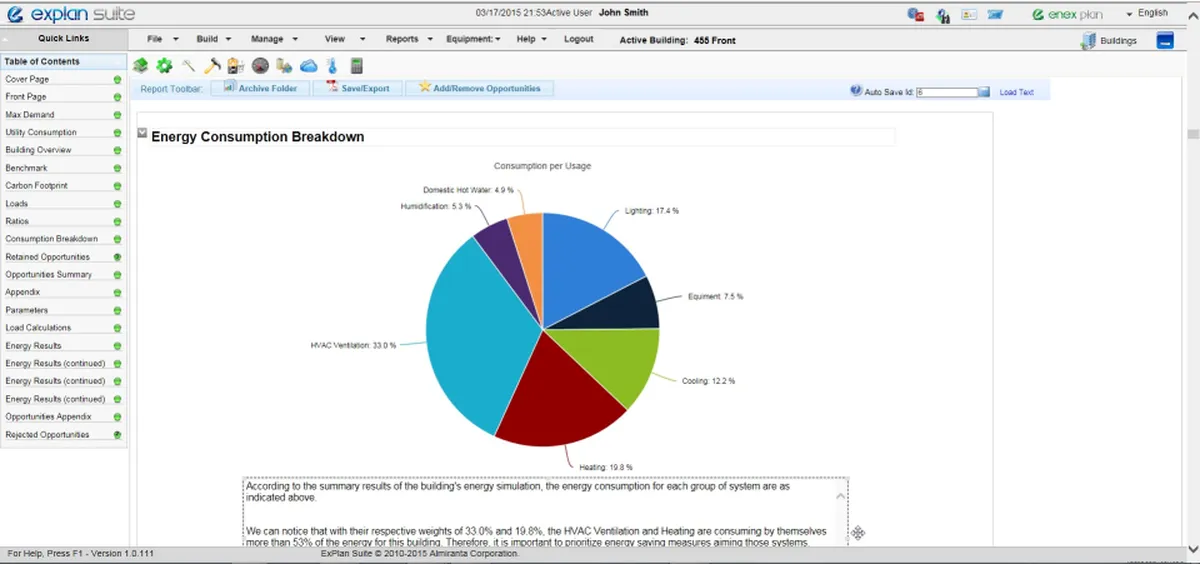Open Opportunities Appendix in table of contents
Screen dimensions: 1200x564
48,416
